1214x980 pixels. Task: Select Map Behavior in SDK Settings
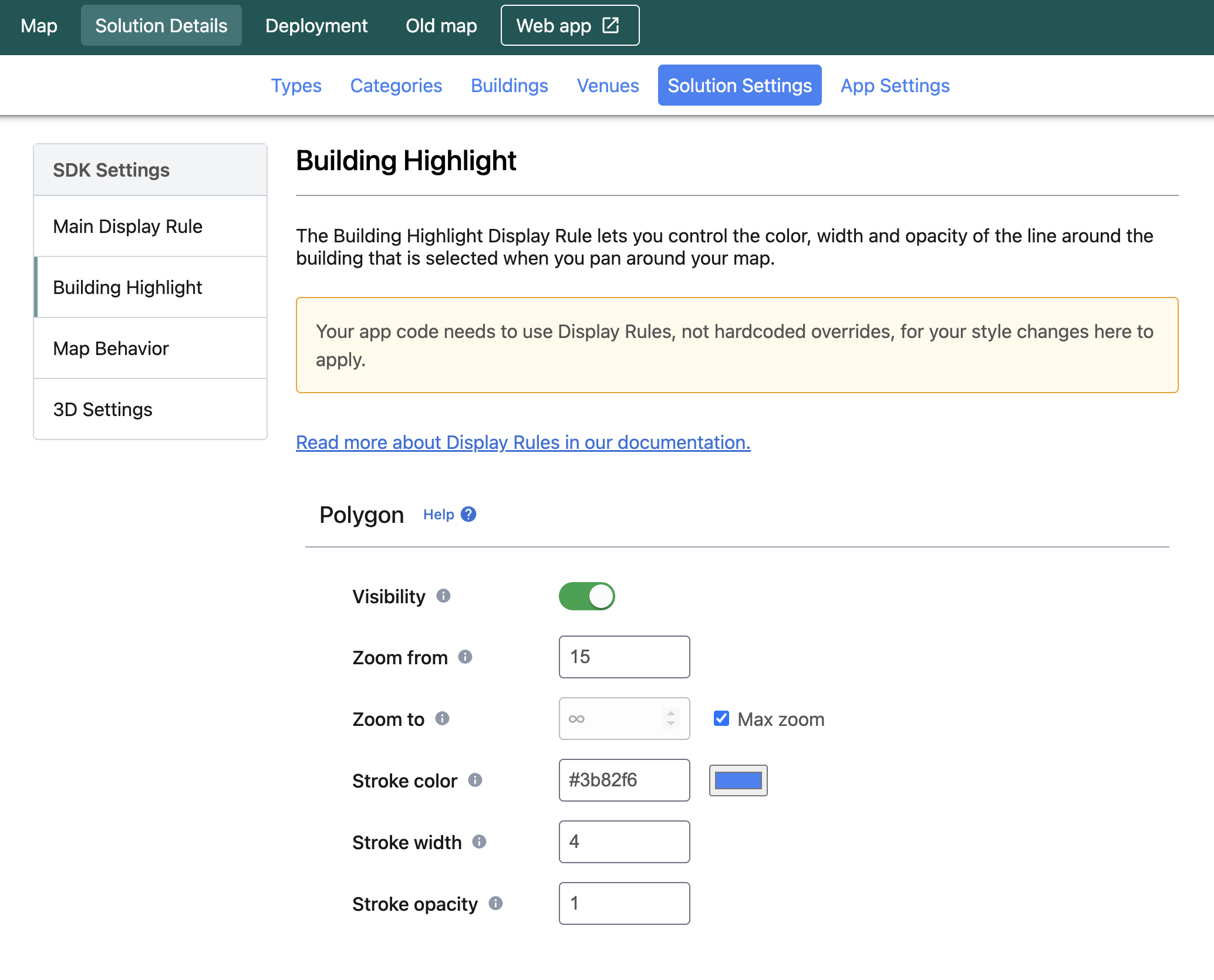[x=111, y=349]
